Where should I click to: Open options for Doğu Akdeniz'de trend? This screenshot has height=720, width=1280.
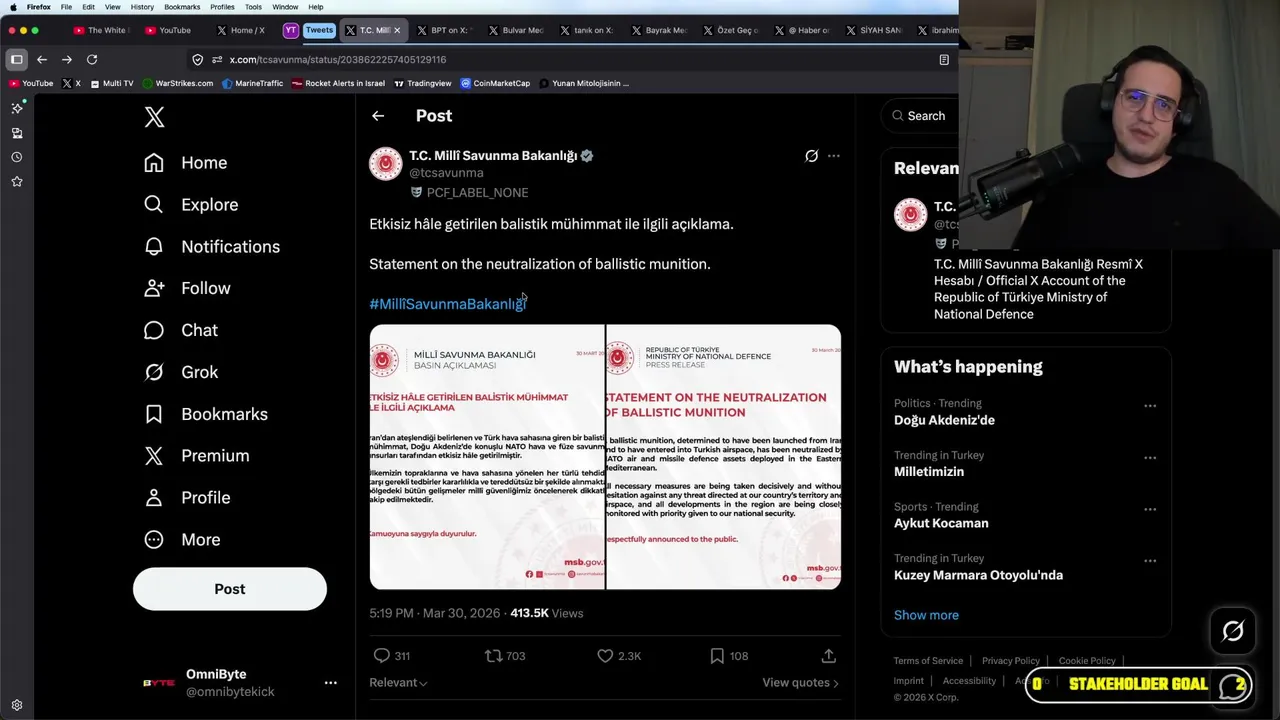pyautogui.click(x=1150, y=406)
